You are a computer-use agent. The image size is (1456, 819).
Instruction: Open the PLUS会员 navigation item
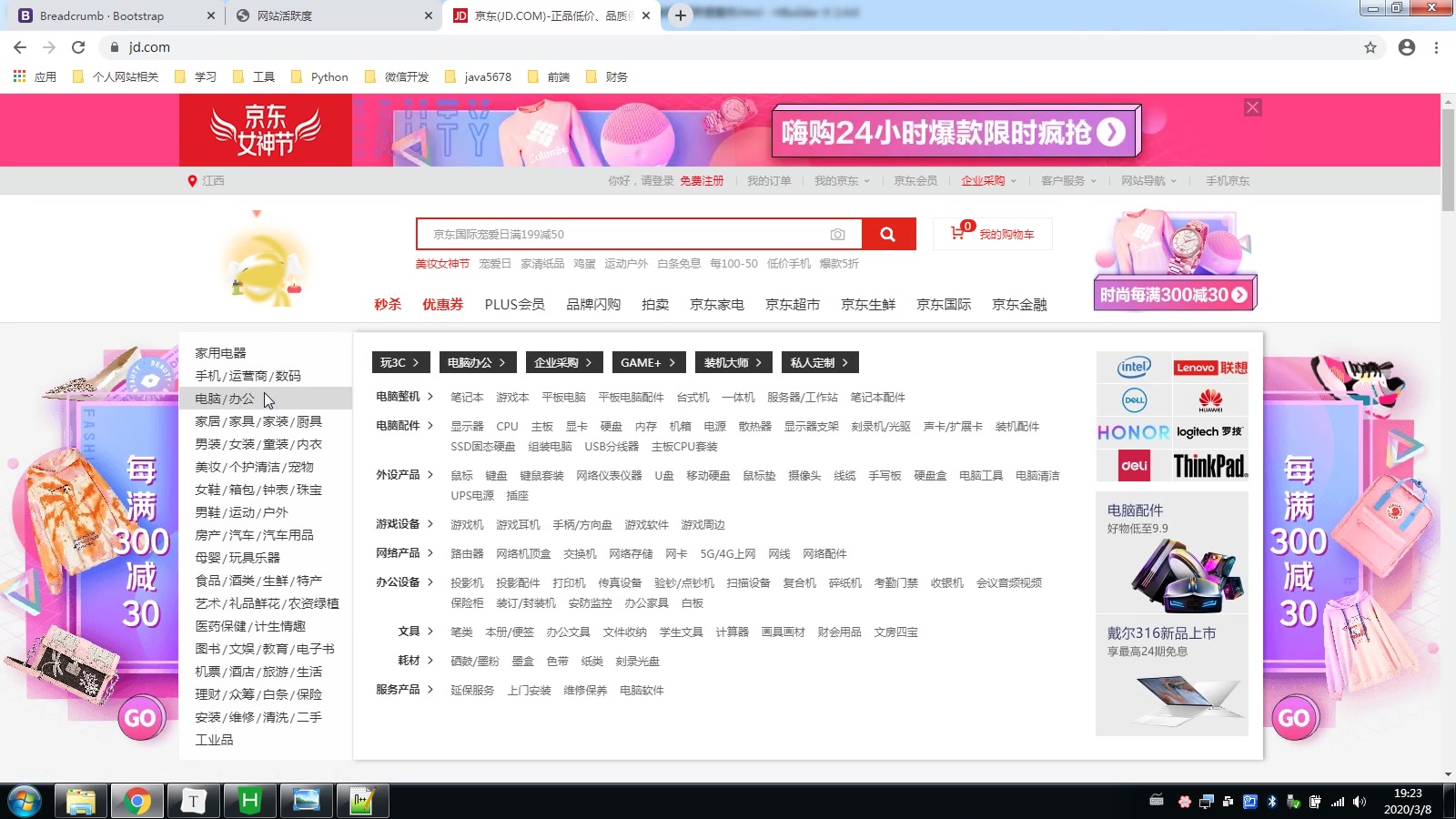coord(514,305)
